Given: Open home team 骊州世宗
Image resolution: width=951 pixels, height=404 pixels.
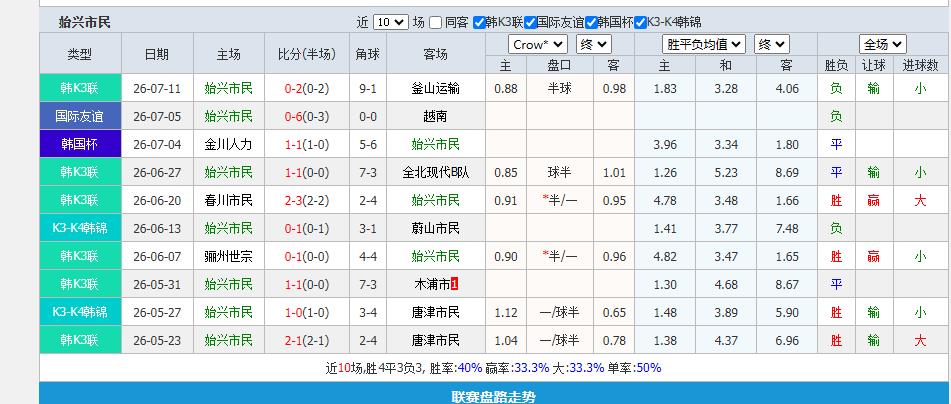Looking at the screenshot, I should [228, 256].
